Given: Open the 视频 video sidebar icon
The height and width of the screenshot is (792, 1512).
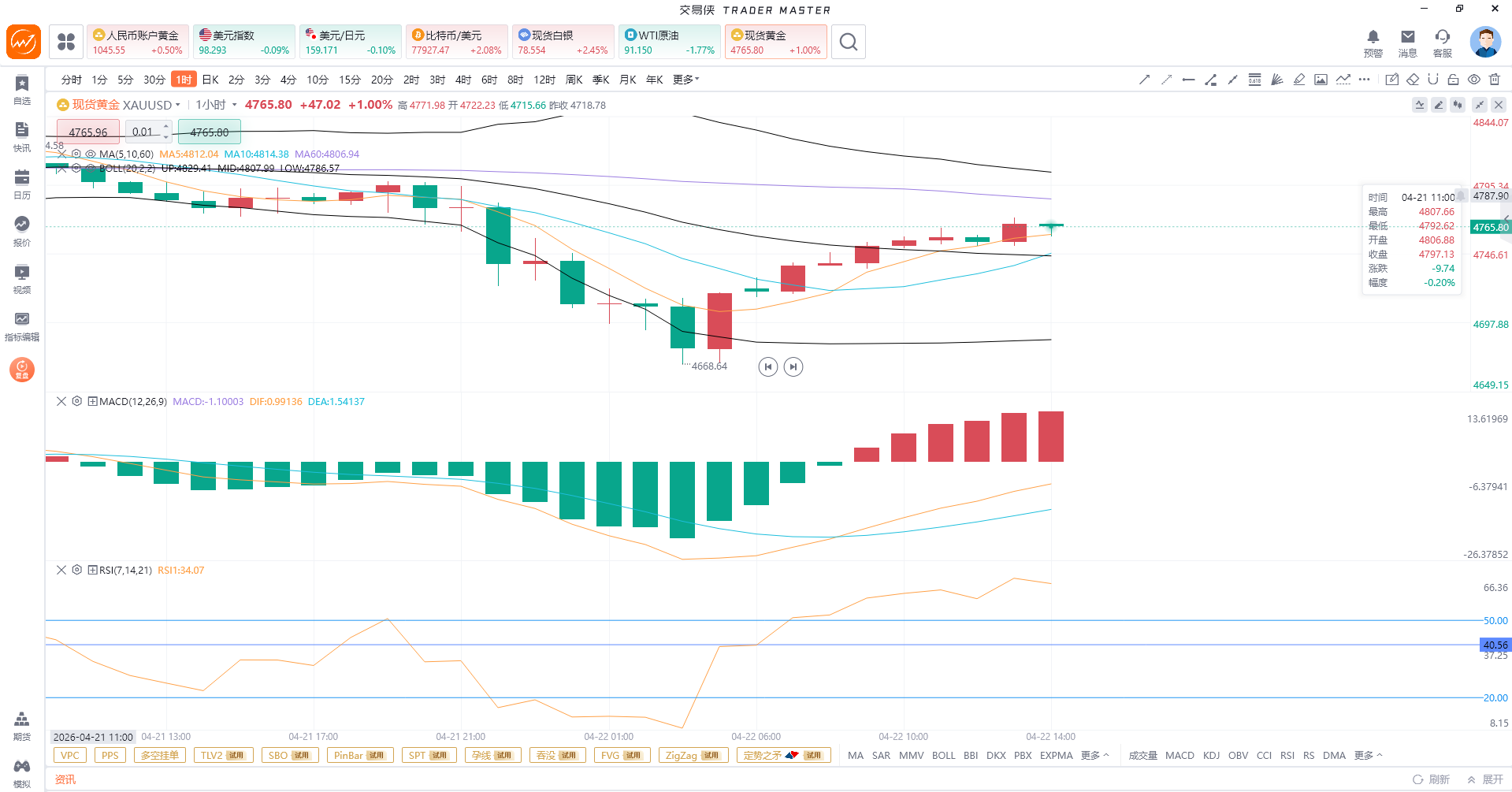Looking at the screenshot, I should click(22, 278).
